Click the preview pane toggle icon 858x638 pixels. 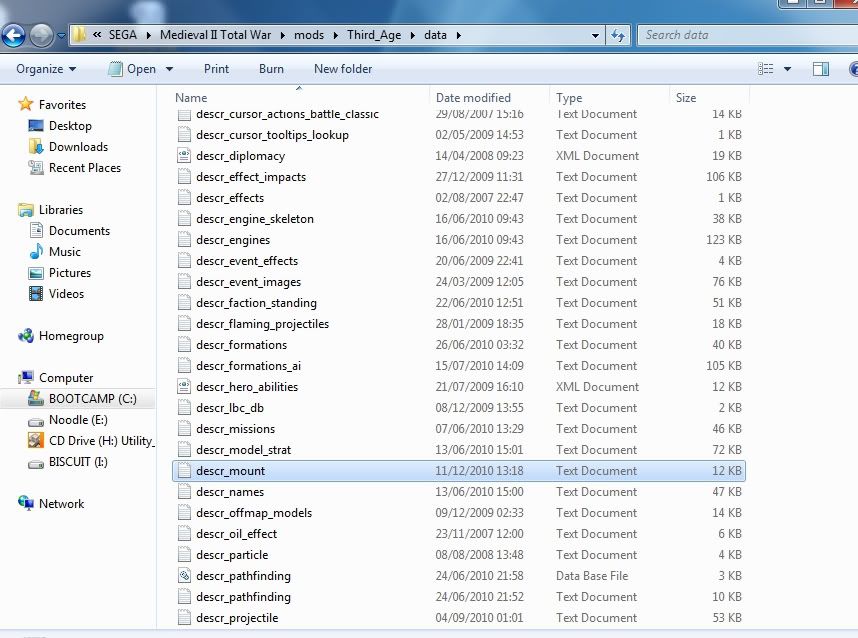click(820, 69)
